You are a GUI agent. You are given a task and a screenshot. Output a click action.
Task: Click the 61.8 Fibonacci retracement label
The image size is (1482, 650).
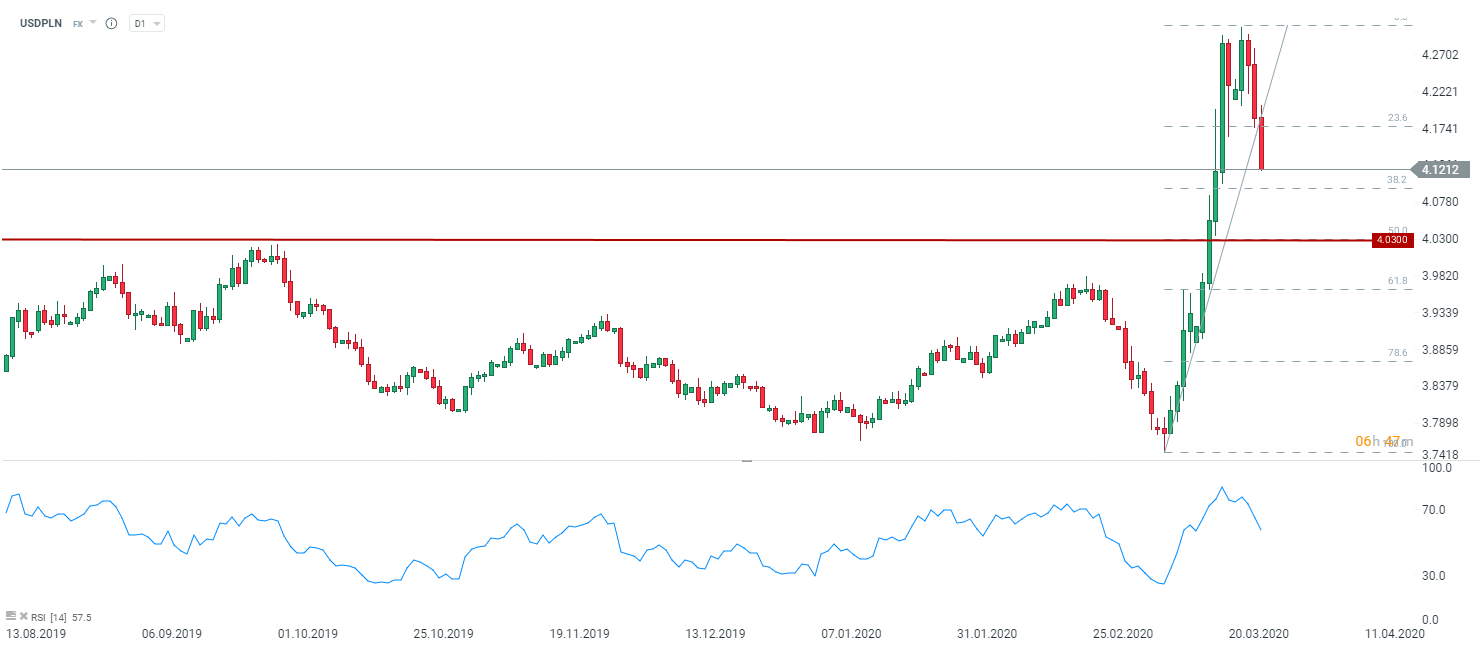1397,282
